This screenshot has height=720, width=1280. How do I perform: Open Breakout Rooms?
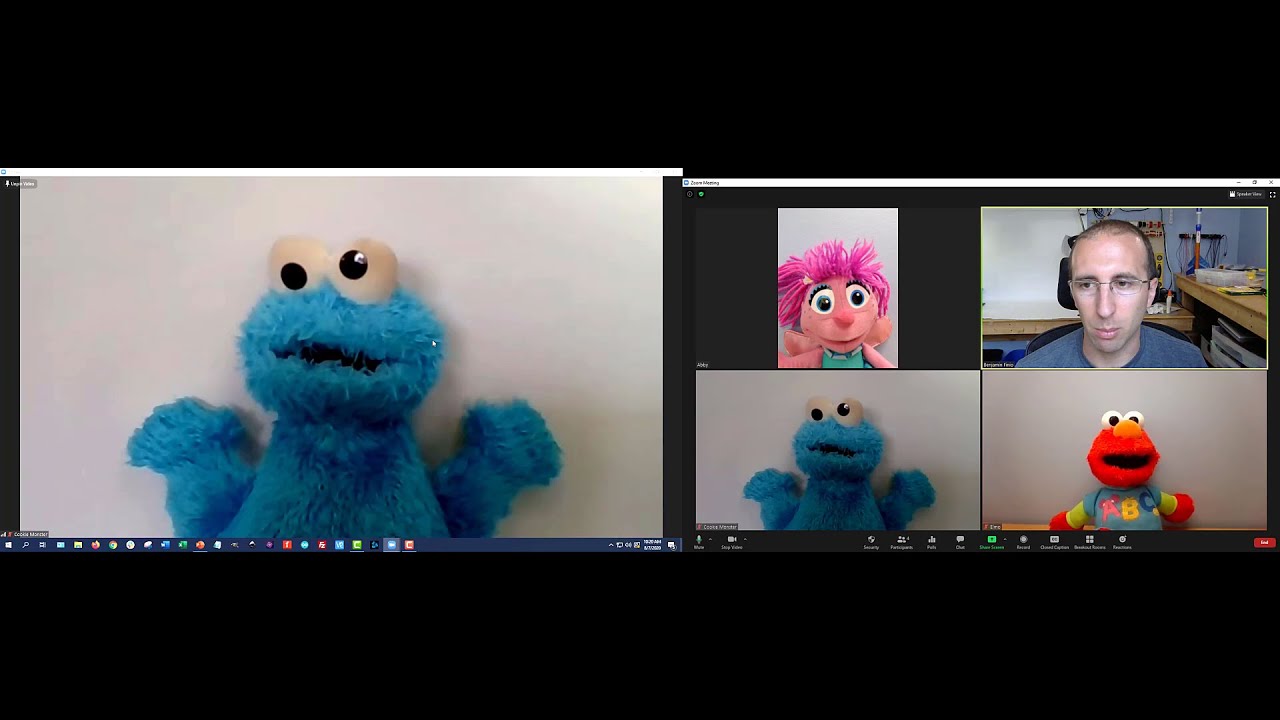[1090, 541]
